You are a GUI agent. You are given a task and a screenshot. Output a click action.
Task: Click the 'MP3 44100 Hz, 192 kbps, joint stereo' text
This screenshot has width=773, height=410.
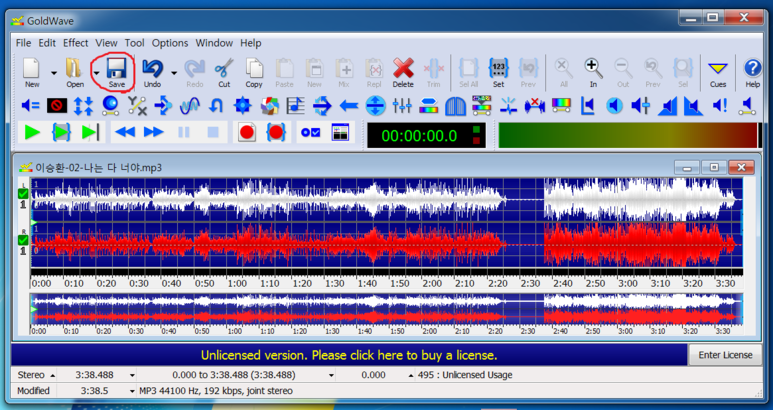point(216,391)
